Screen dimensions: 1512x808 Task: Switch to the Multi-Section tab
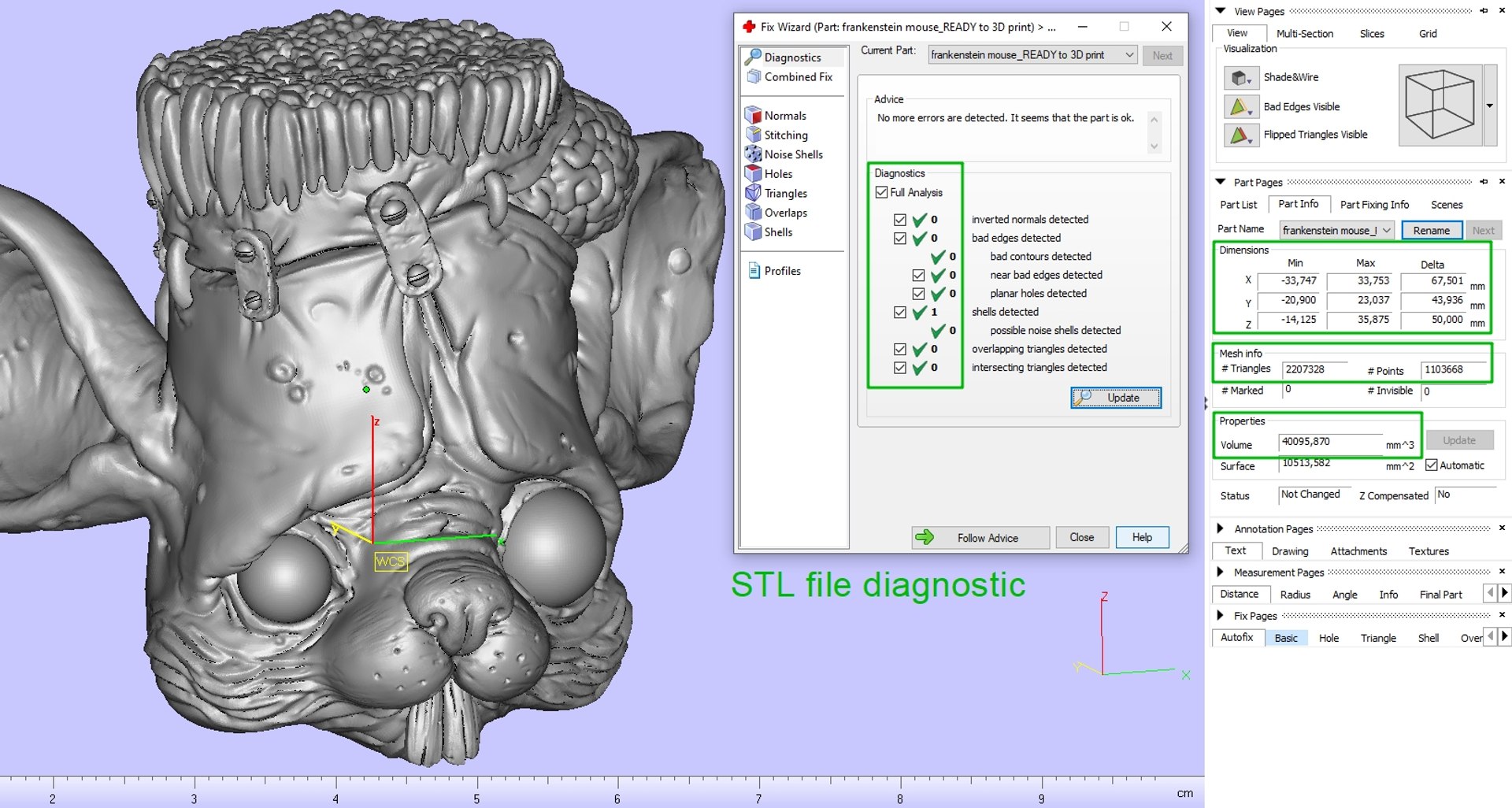pyautogui.click(x=1304, y=34)
